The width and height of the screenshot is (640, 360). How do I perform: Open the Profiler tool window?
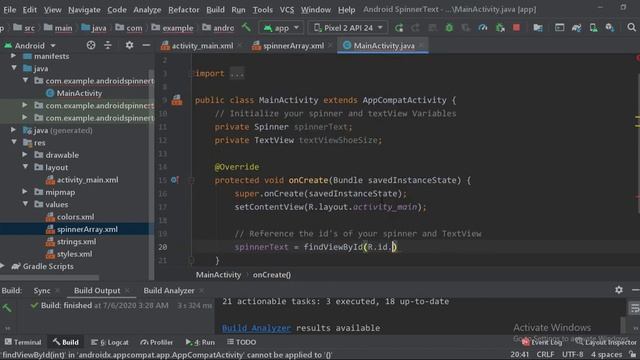(156, 342)
